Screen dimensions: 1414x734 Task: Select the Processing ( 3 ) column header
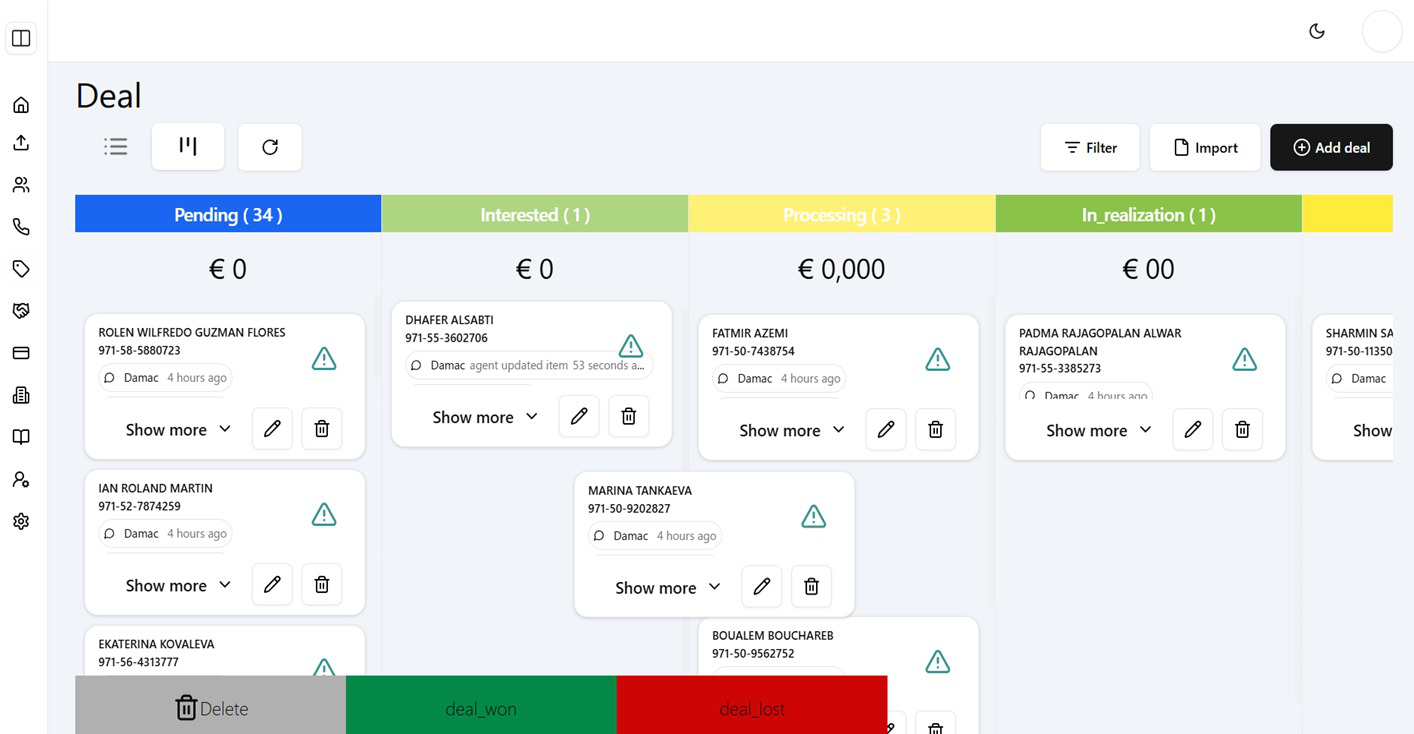pos(842,214)
